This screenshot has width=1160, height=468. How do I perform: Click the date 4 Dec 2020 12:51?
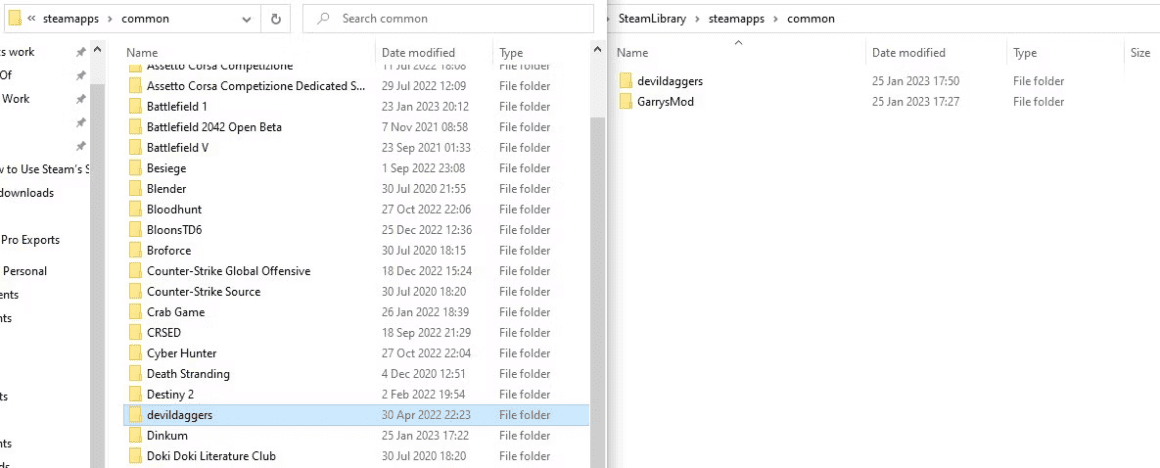pos(425,373)
